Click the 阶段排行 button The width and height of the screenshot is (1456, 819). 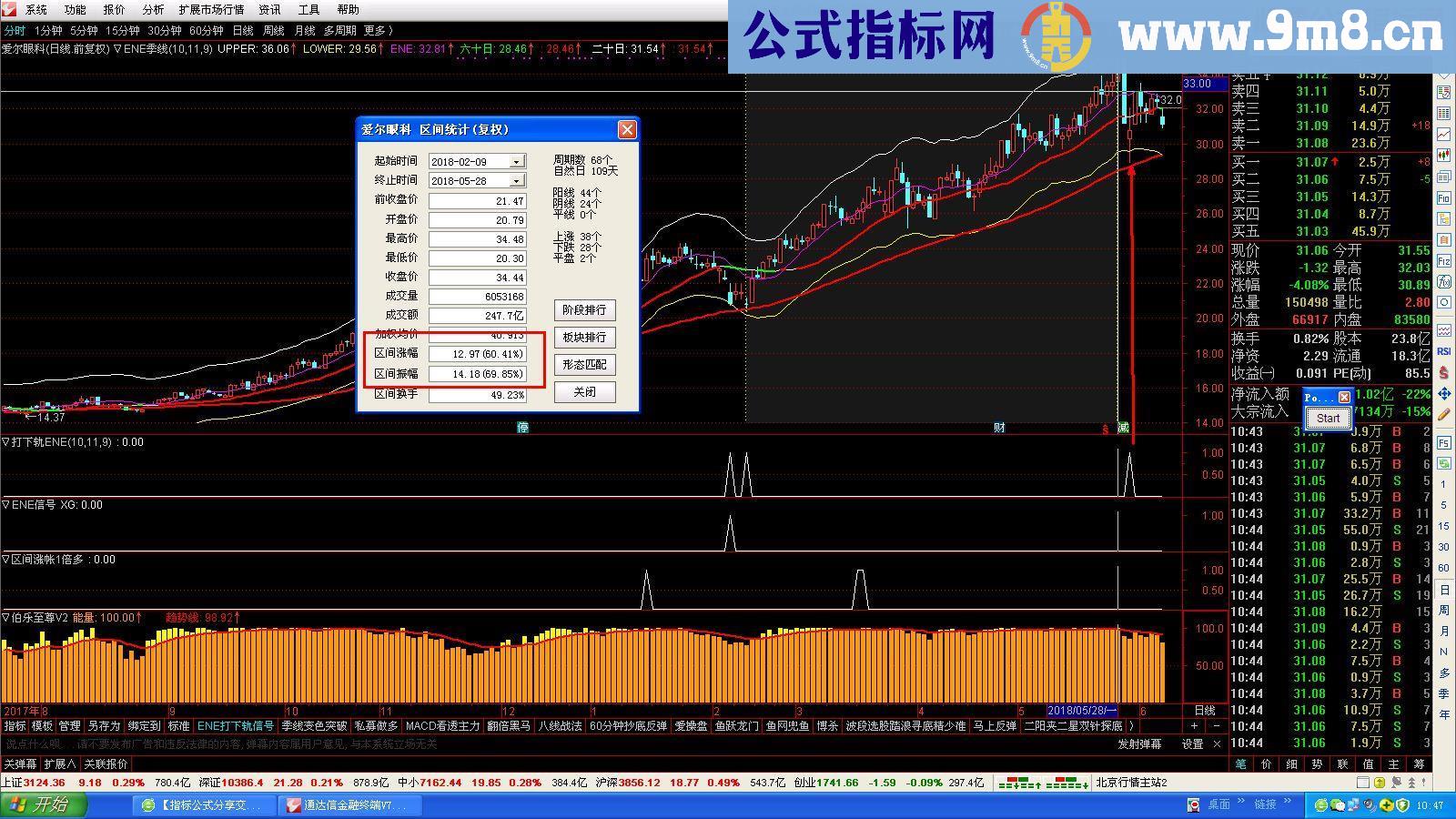point(584,310)
